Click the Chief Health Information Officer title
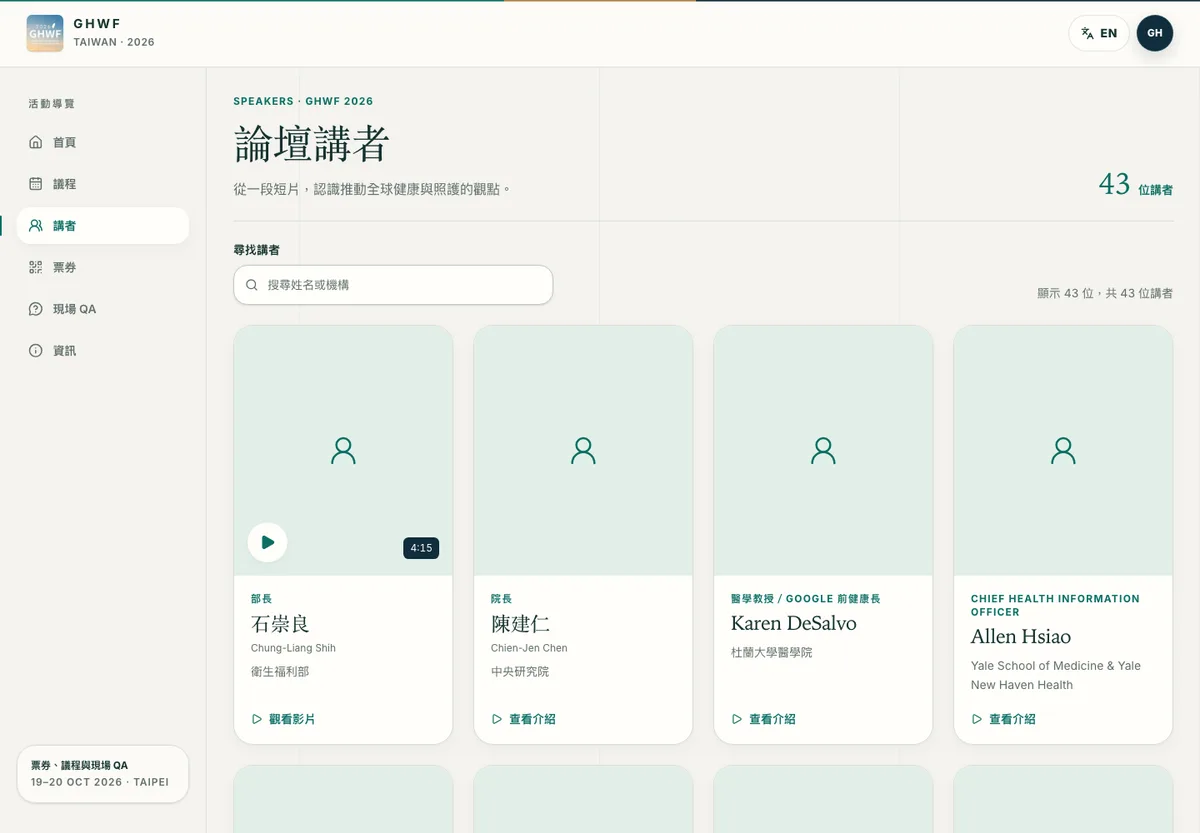The width and height of the screenshot is (1200, 833). coord(1055,605)
